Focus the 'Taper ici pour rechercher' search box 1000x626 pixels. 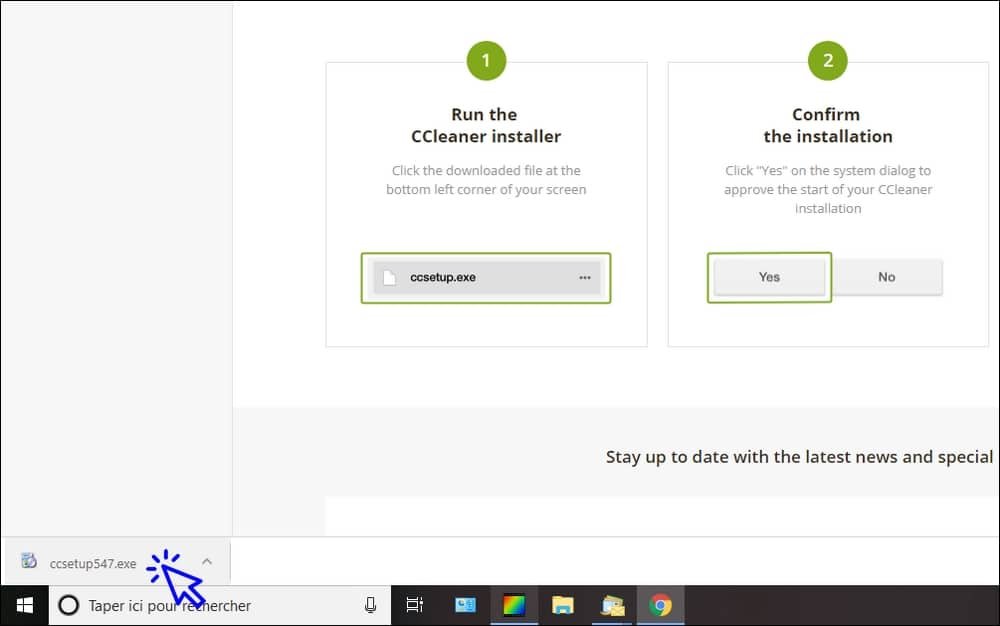[x=220, y=606]
